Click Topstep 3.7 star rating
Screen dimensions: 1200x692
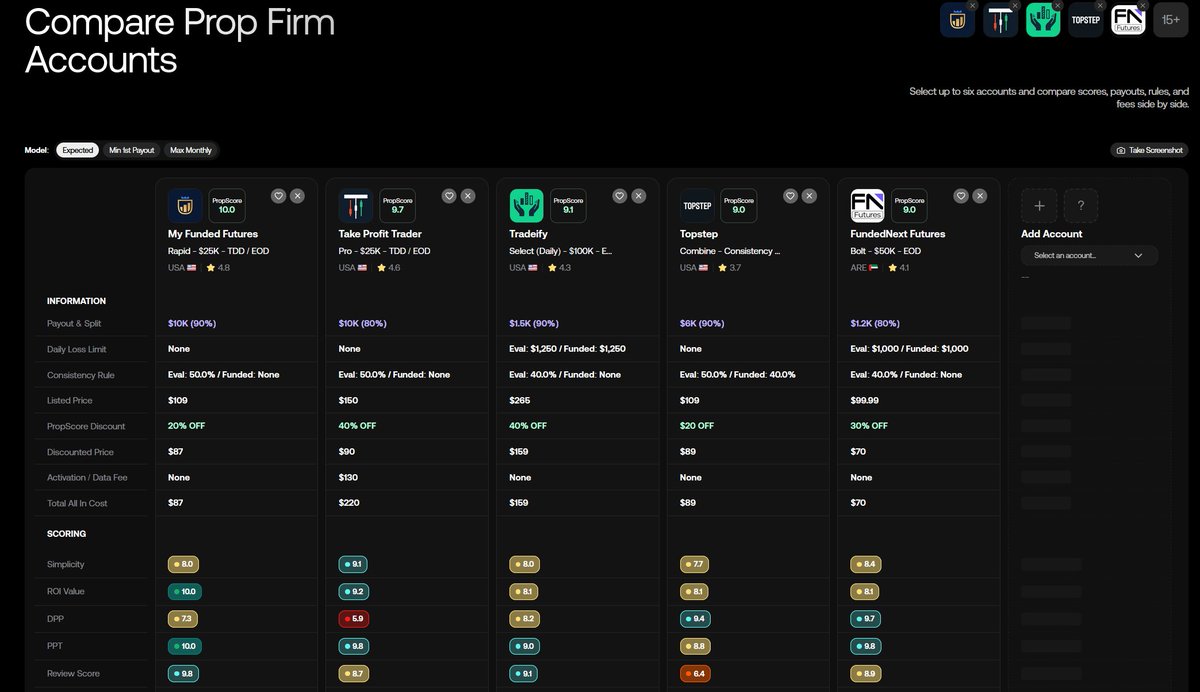730,268
